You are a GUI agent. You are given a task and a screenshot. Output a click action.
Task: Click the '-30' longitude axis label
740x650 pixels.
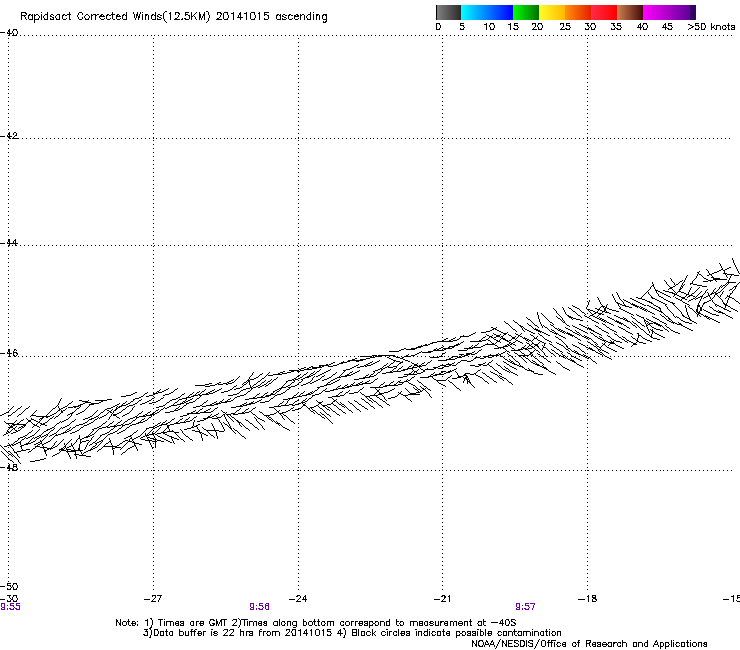coord(9,599)
